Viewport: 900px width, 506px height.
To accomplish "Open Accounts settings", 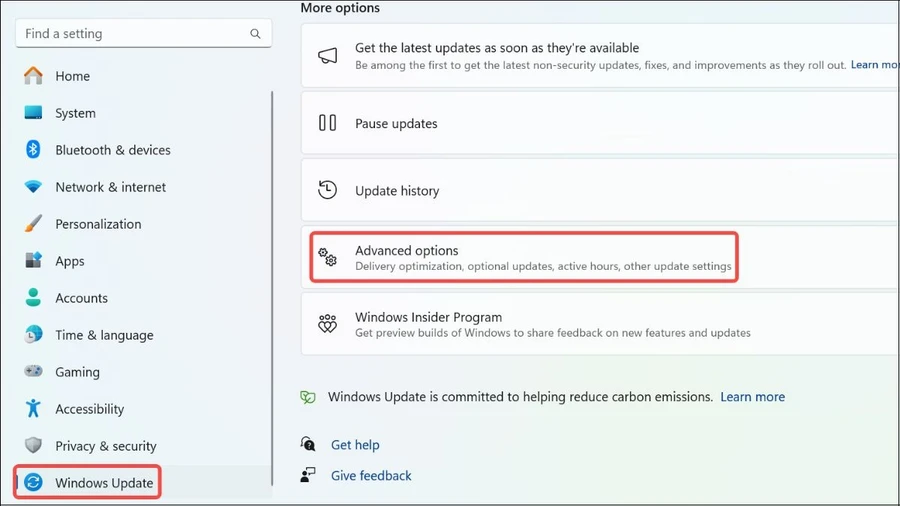I will (x=81, y=298).
